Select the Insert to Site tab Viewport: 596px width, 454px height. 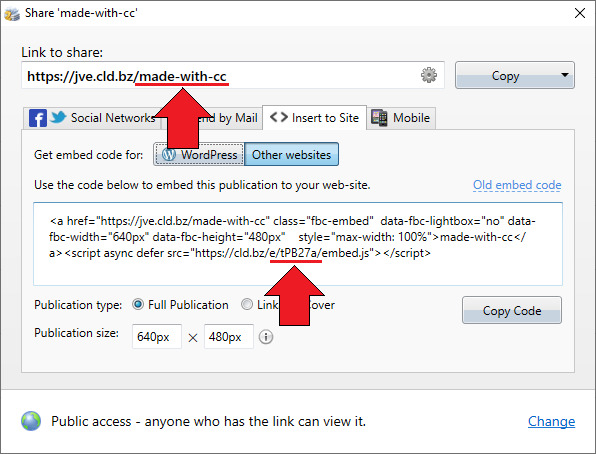314,117
